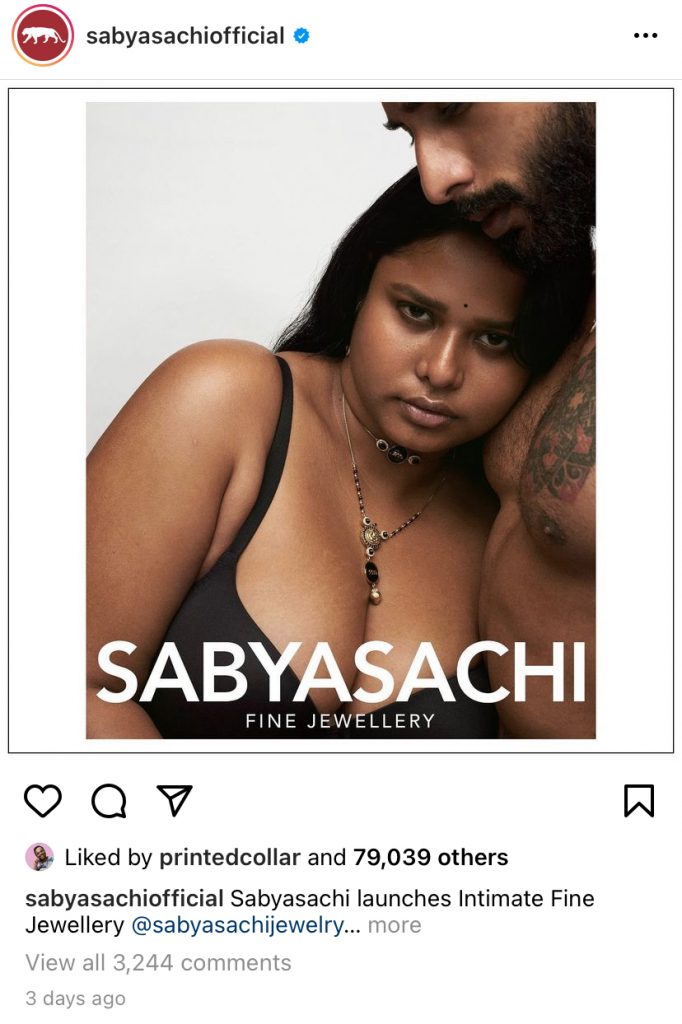
Task: Tap SABYASACHI logo text on image
Action: (x=340, y=673)
